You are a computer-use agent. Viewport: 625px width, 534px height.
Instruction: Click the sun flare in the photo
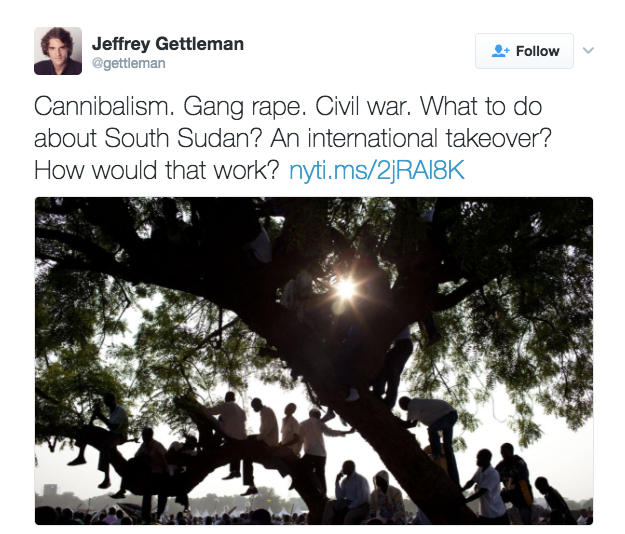(346, 288)
